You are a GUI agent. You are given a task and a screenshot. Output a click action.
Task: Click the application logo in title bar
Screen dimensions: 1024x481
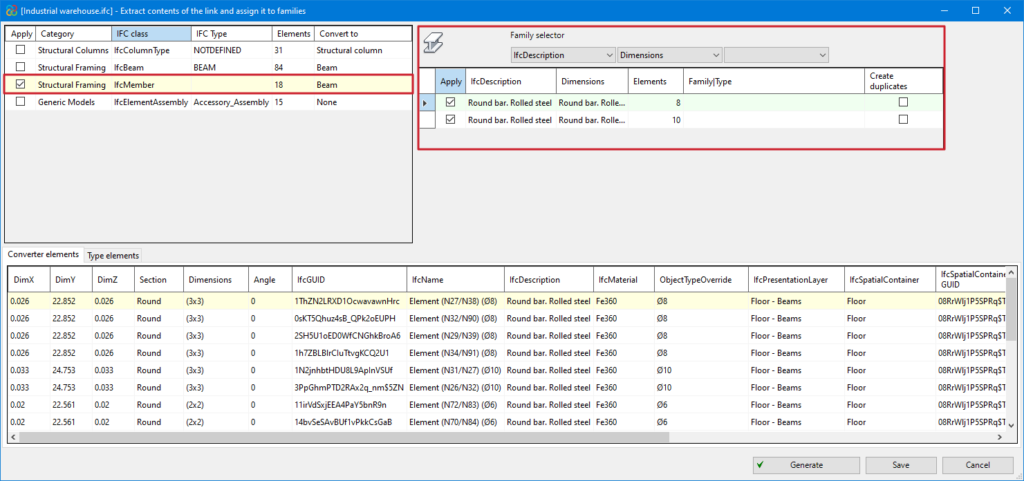tap(11, 10)
